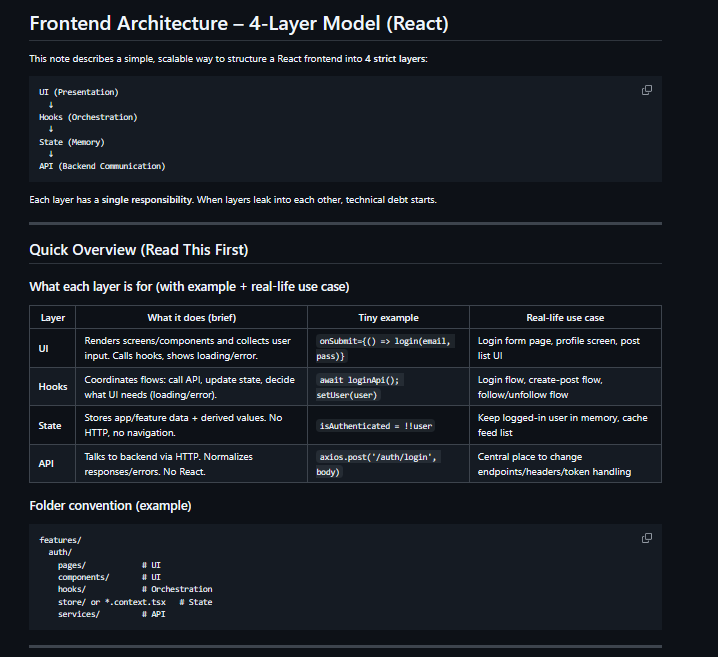Screen dimensions: 718x657
Task: Click the 'hooks/ # Orchestration' folder line
Action: (x=135, y=589)
